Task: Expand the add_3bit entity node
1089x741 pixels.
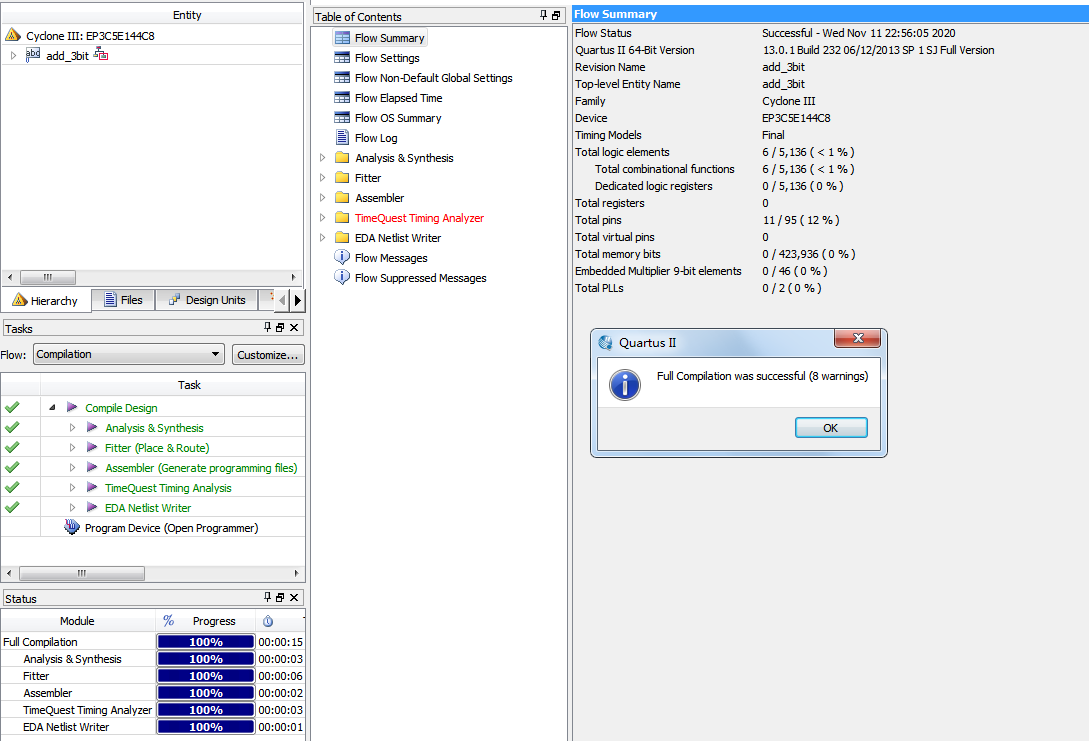Action: 13,56
